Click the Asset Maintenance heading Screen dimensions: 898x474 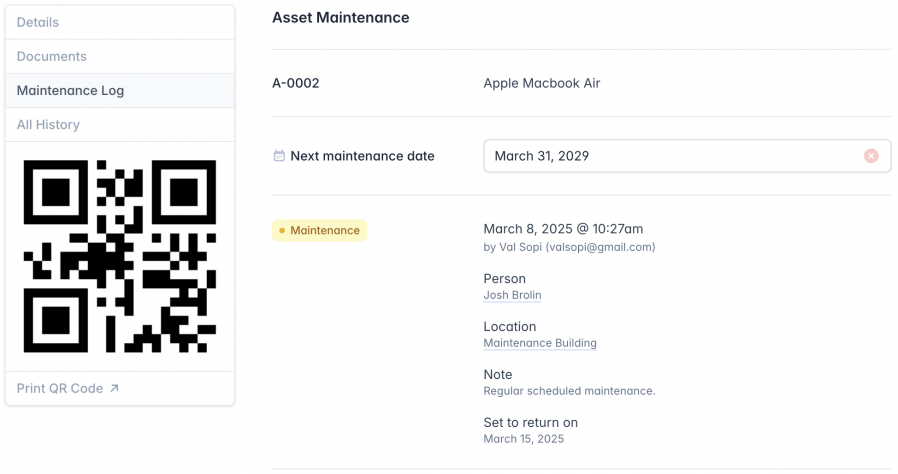point(341,18)
